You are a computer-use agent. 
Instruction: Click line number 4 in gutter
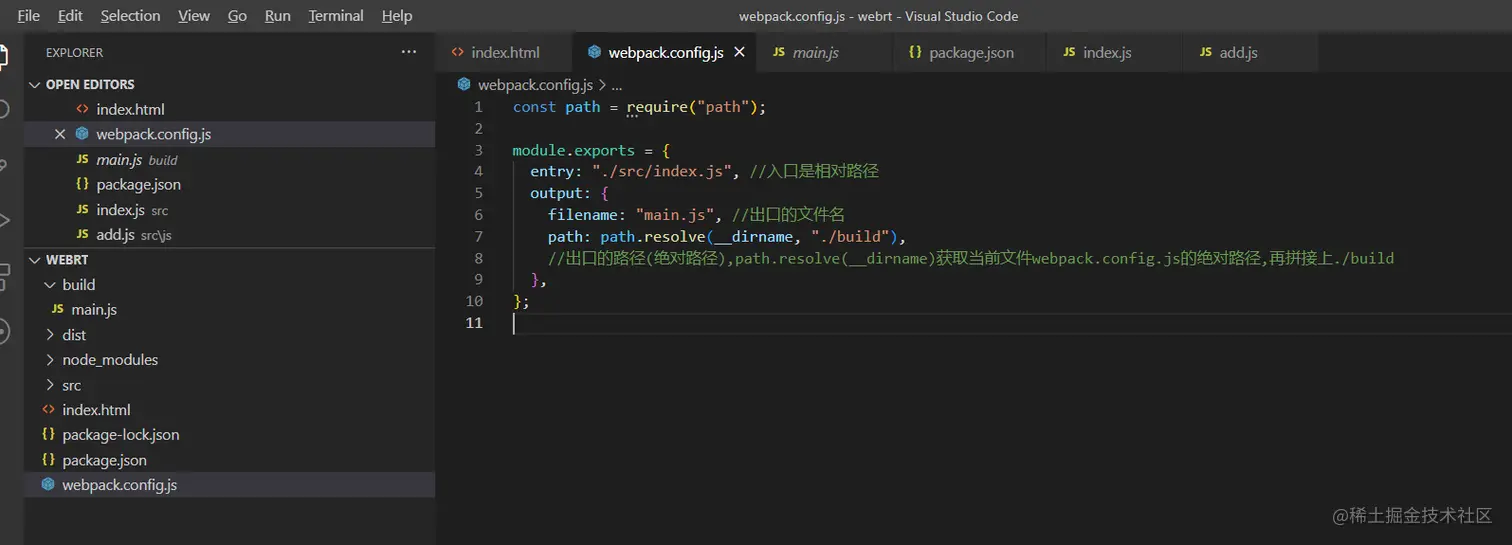click(x=478, y=171)
